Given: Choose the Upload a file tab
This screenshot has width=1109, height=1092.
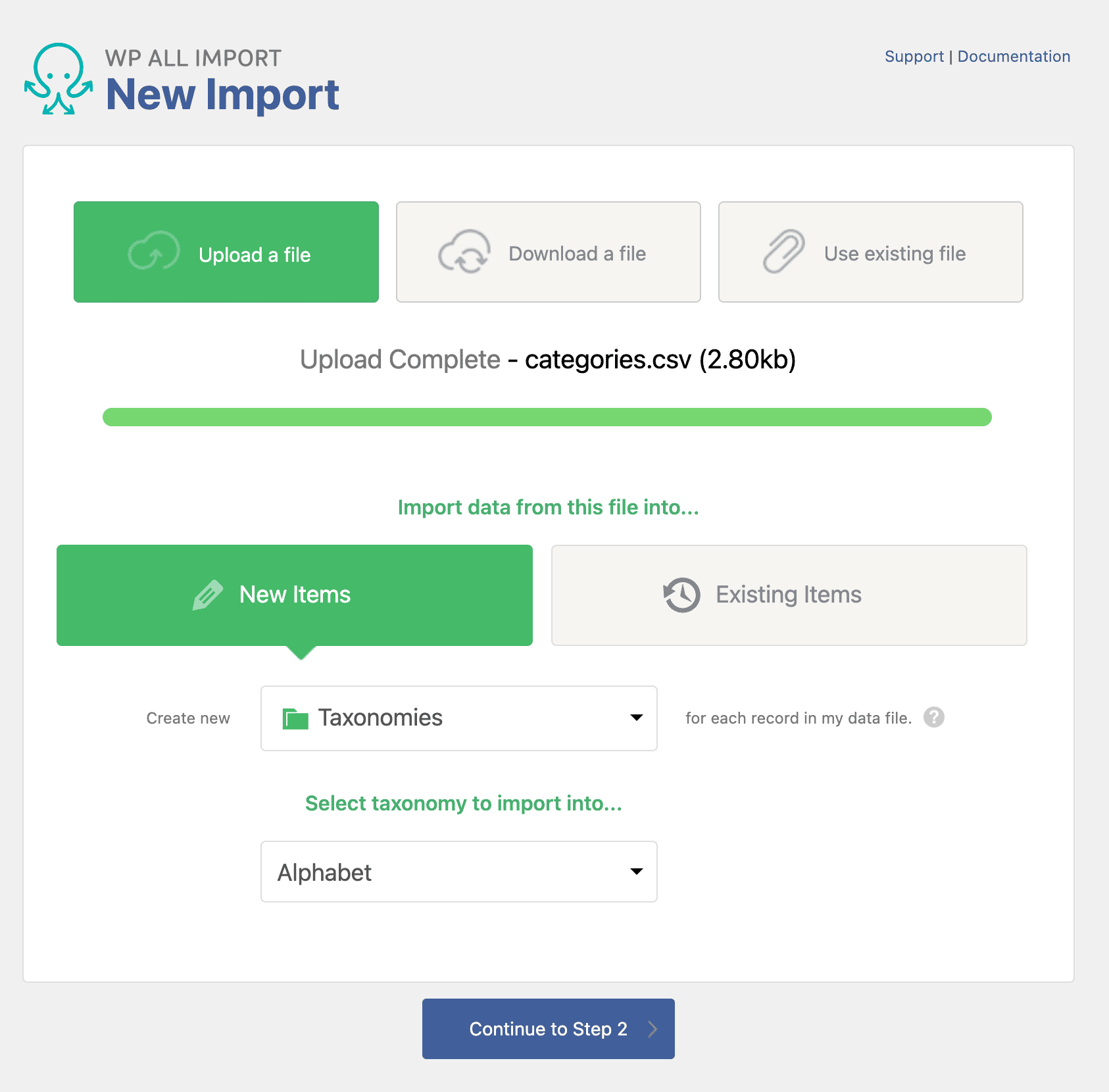Looking at the screenshot, I should [226, 252].
